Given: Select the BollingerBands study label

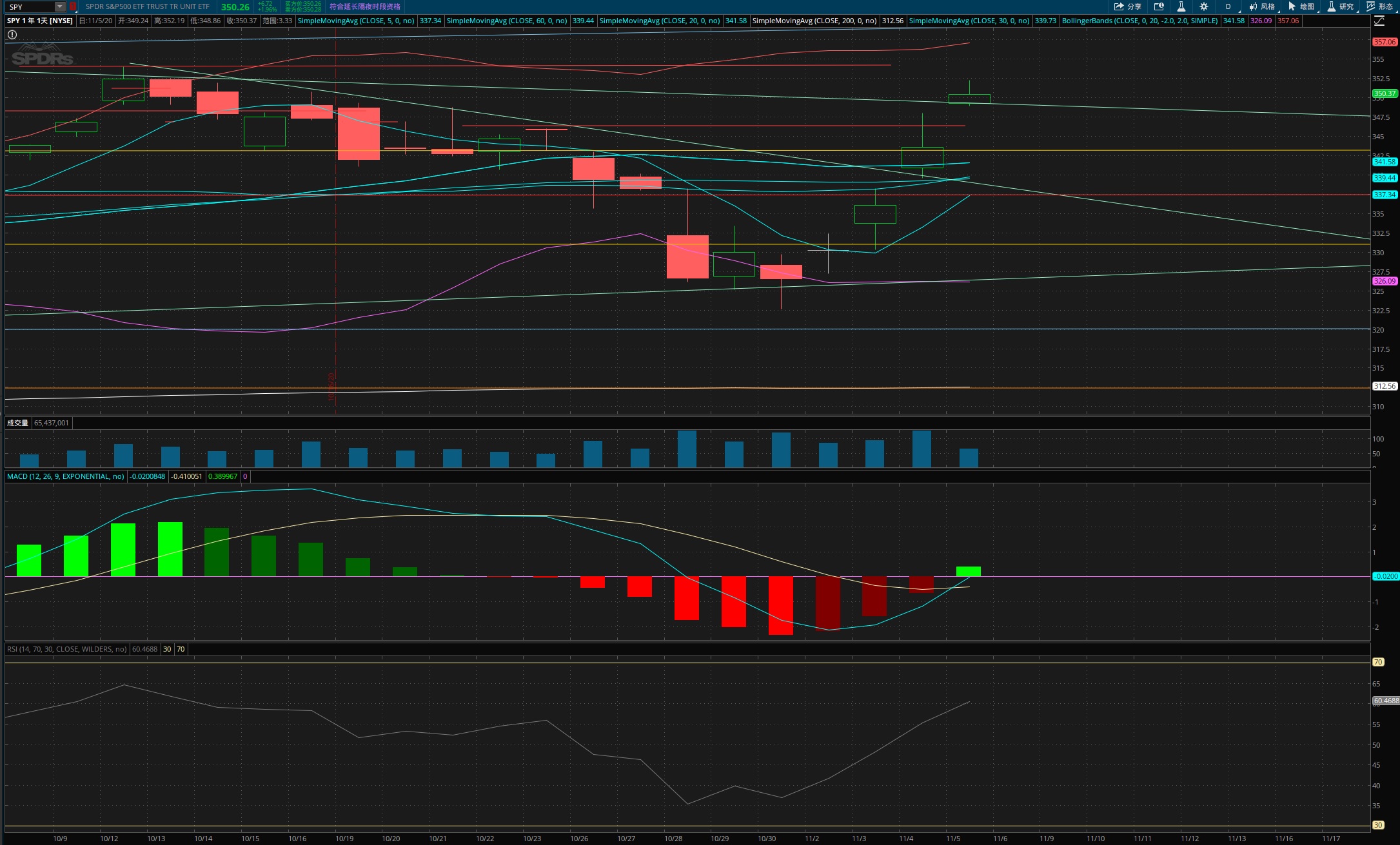Looking at the screenshot, I should (x=1140, y=21).
